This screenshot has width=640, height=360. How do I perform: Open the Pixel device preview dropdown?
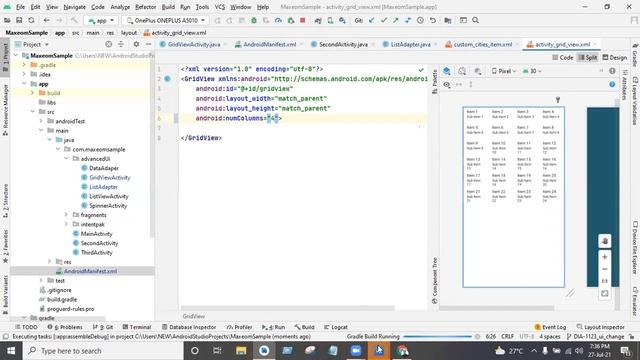tap(504, 71)
